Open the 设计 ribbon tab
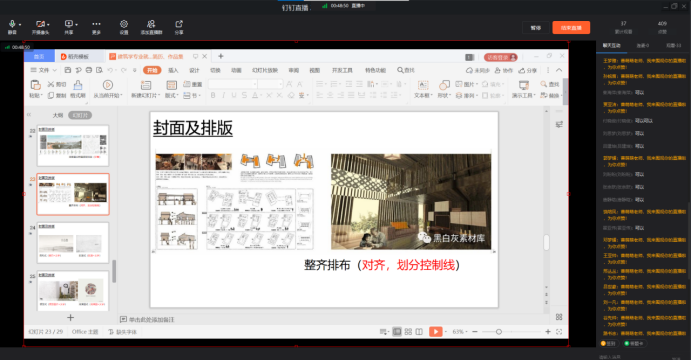The image size is (691, 361). pyautogui.click(x=194, y=70)
